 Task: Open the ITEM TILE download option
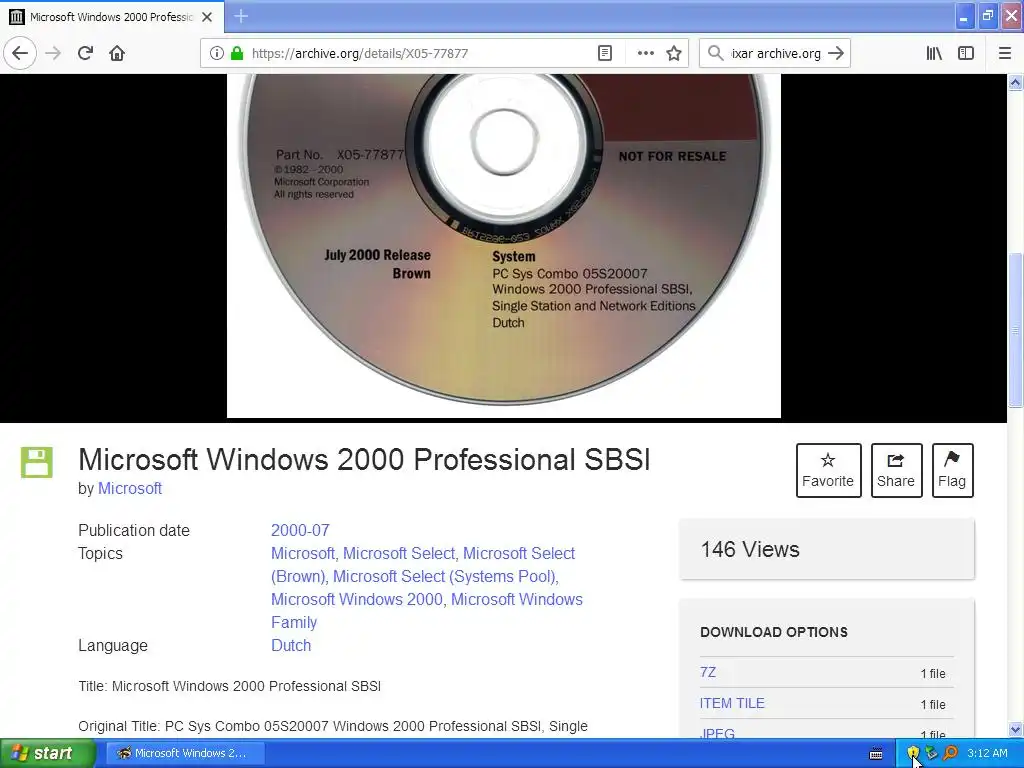[732, 703]
